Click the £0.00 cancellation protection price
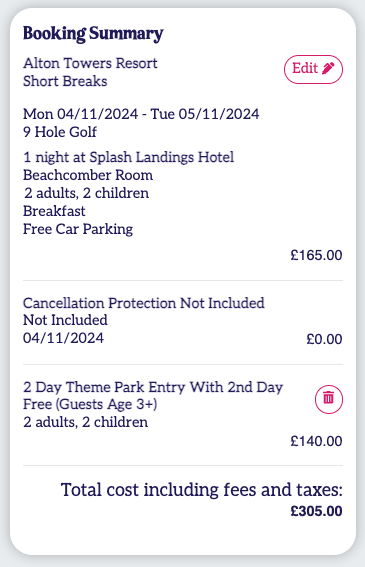 pos(324,340)
